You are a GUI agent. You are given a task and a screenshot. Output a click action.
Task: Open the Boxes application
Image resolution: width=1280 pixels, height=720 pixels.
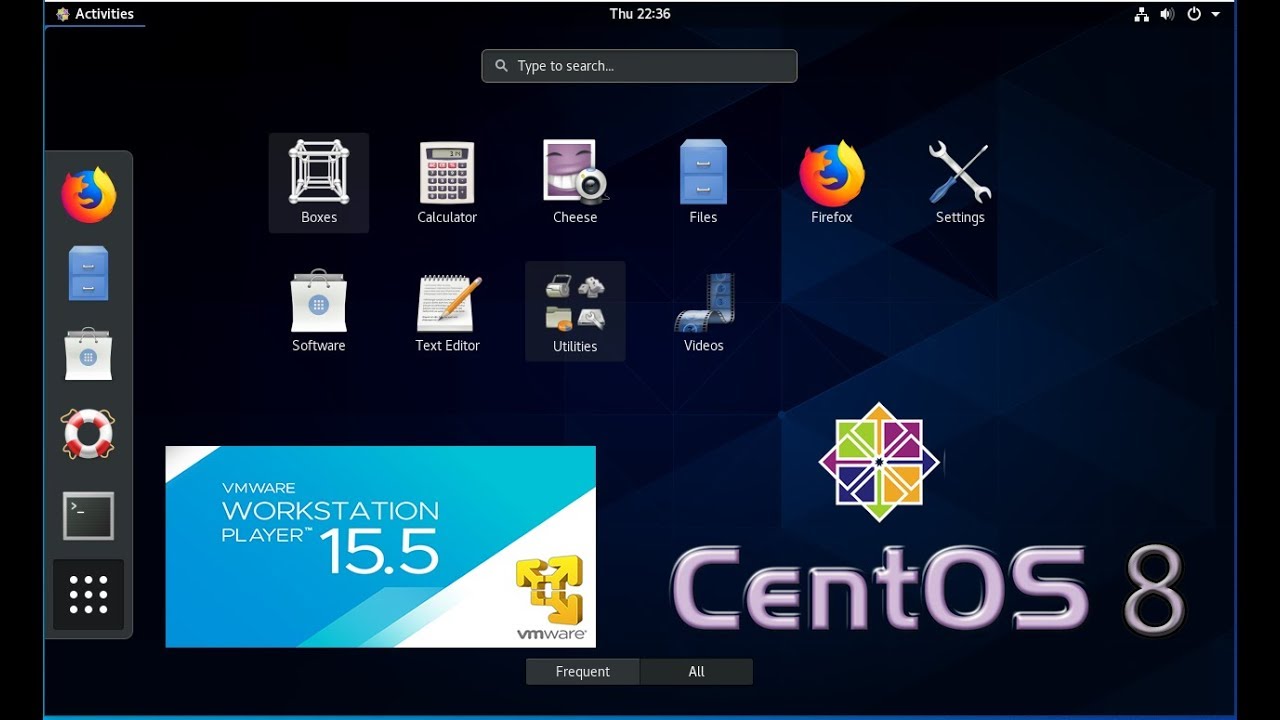[x=319, y=182]
